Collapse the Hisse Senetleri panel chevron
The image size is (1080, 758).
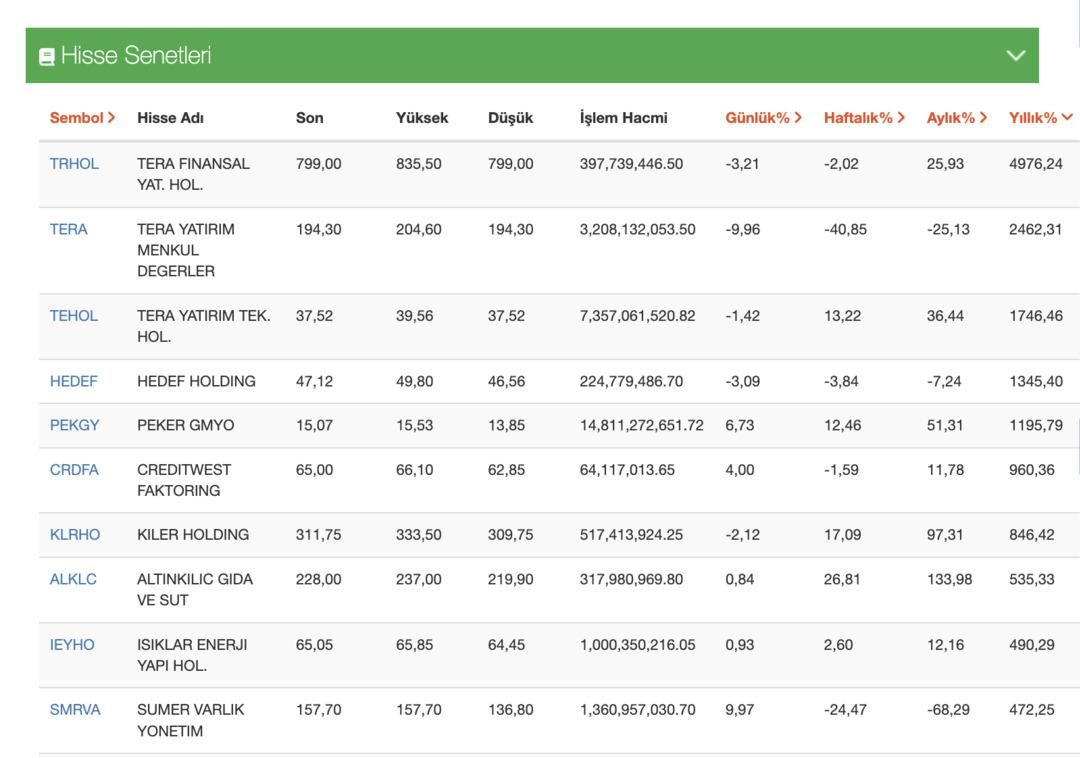(1016, 56)
